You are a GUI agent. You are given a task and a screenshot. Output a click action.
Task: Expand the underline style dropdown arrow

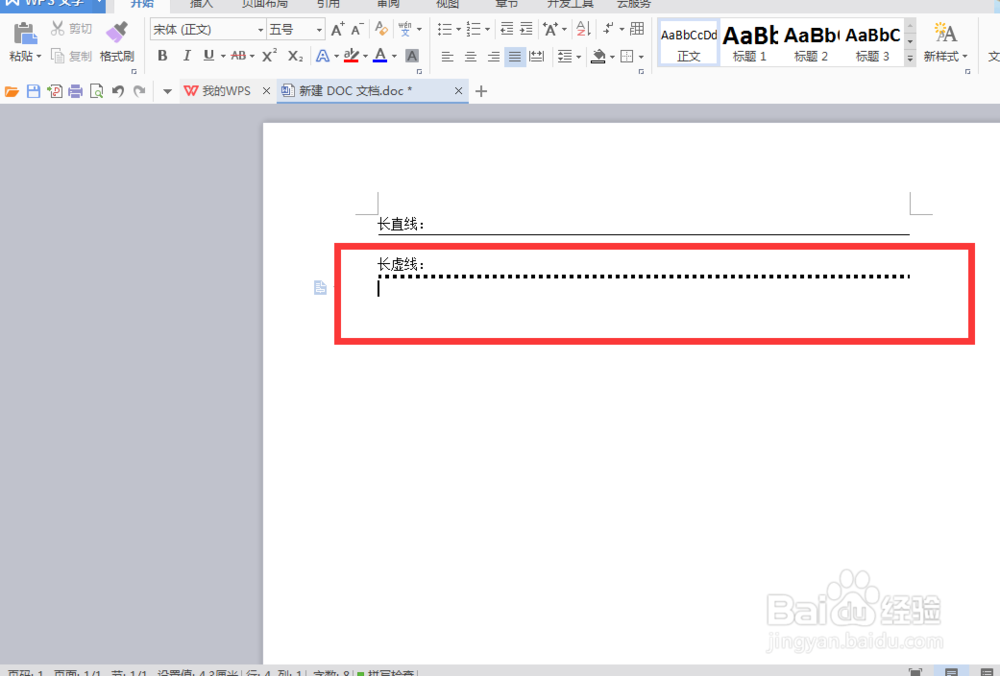[223, 56]
